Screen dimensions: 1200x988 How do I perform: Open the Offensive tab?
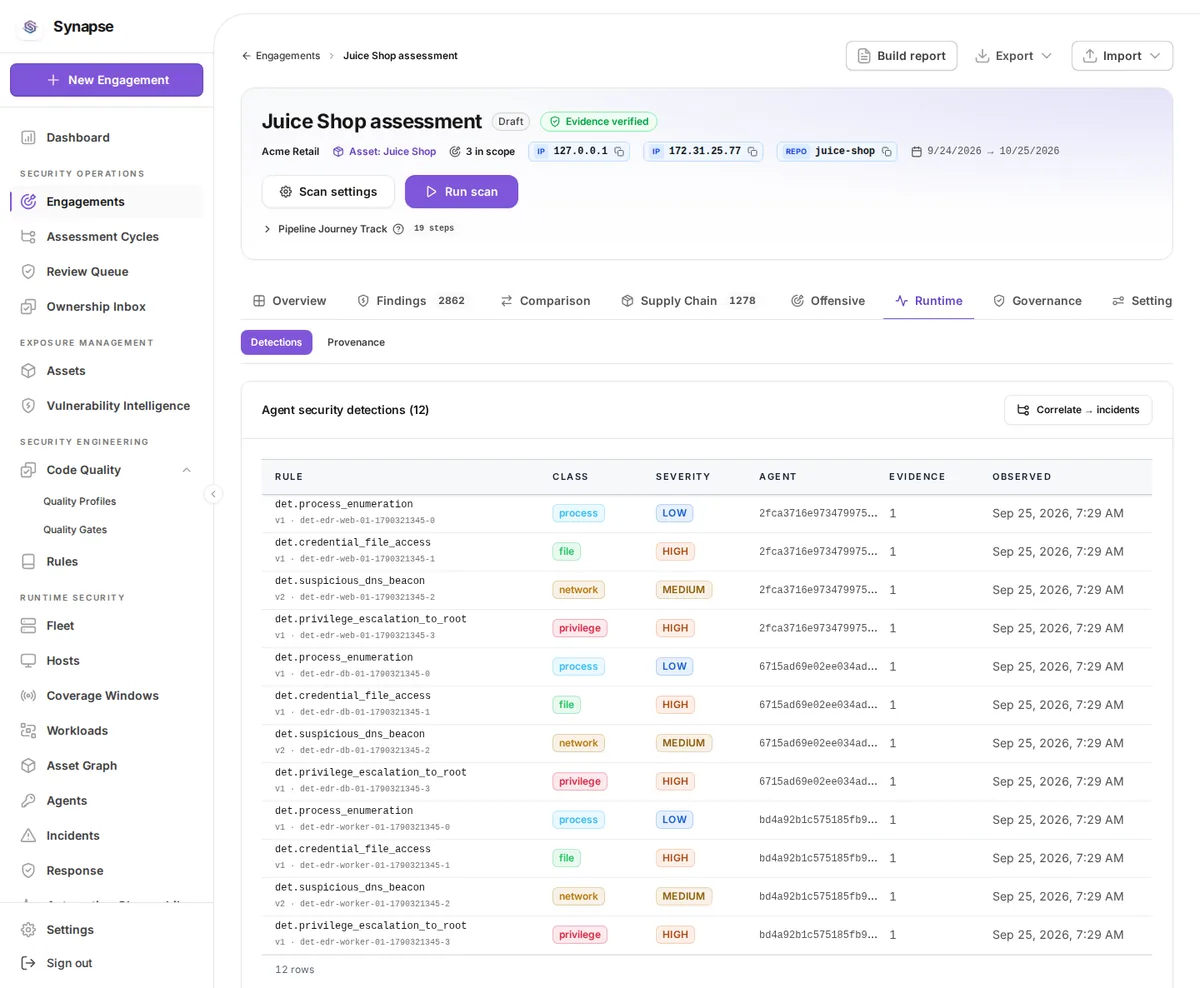(828, 301)
